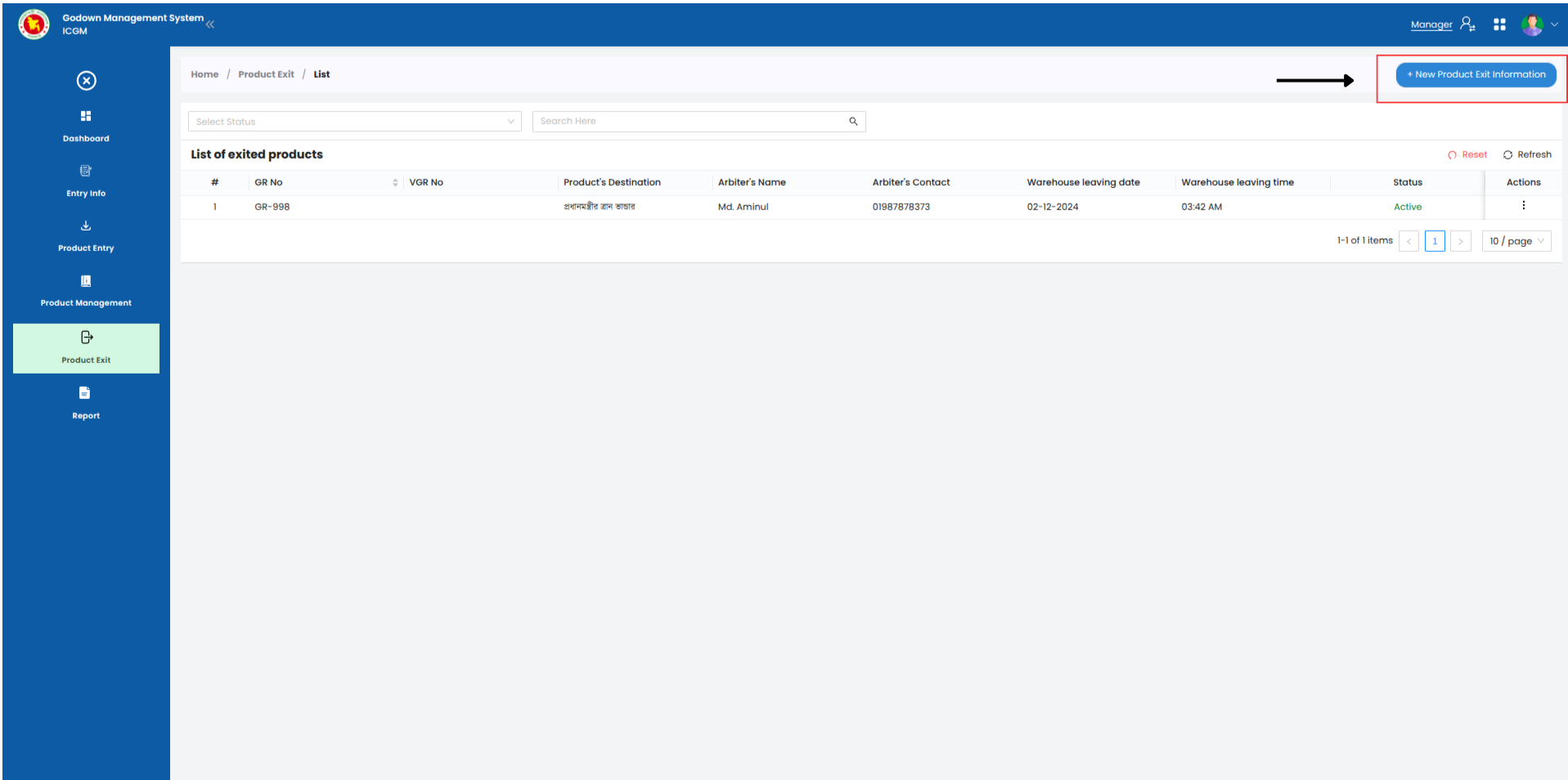
Task: Click the next page arrow
Action: point(1460,241)
